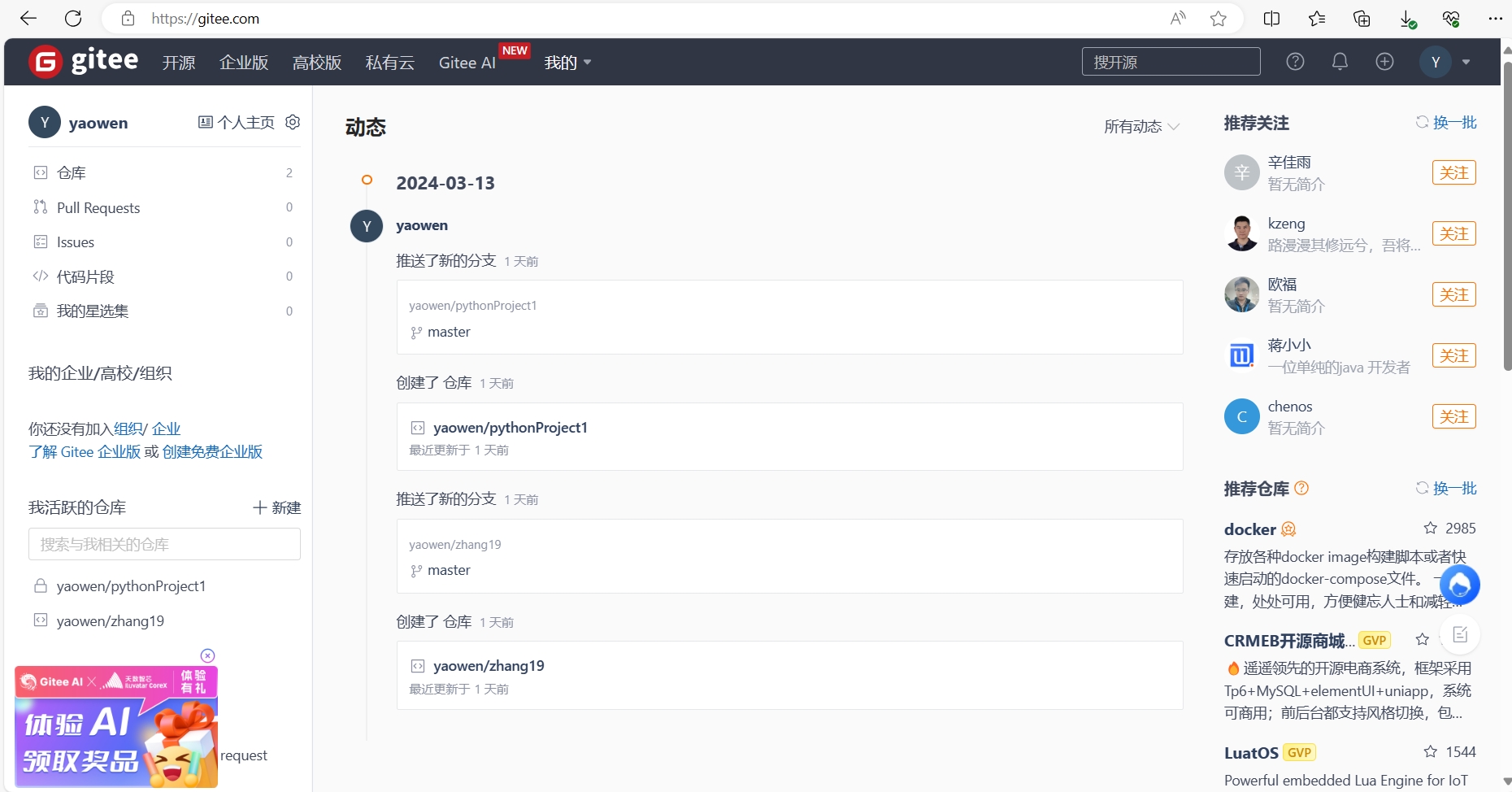
Task: Open 企业版 in the top navigation
Action: 244,63
